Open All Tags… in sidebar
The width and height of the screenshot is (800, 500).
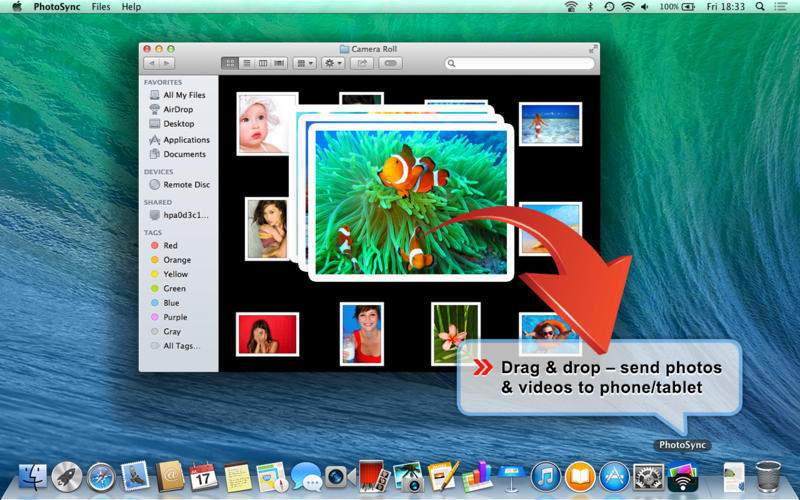pyautogui.click(x=178, y=345)
